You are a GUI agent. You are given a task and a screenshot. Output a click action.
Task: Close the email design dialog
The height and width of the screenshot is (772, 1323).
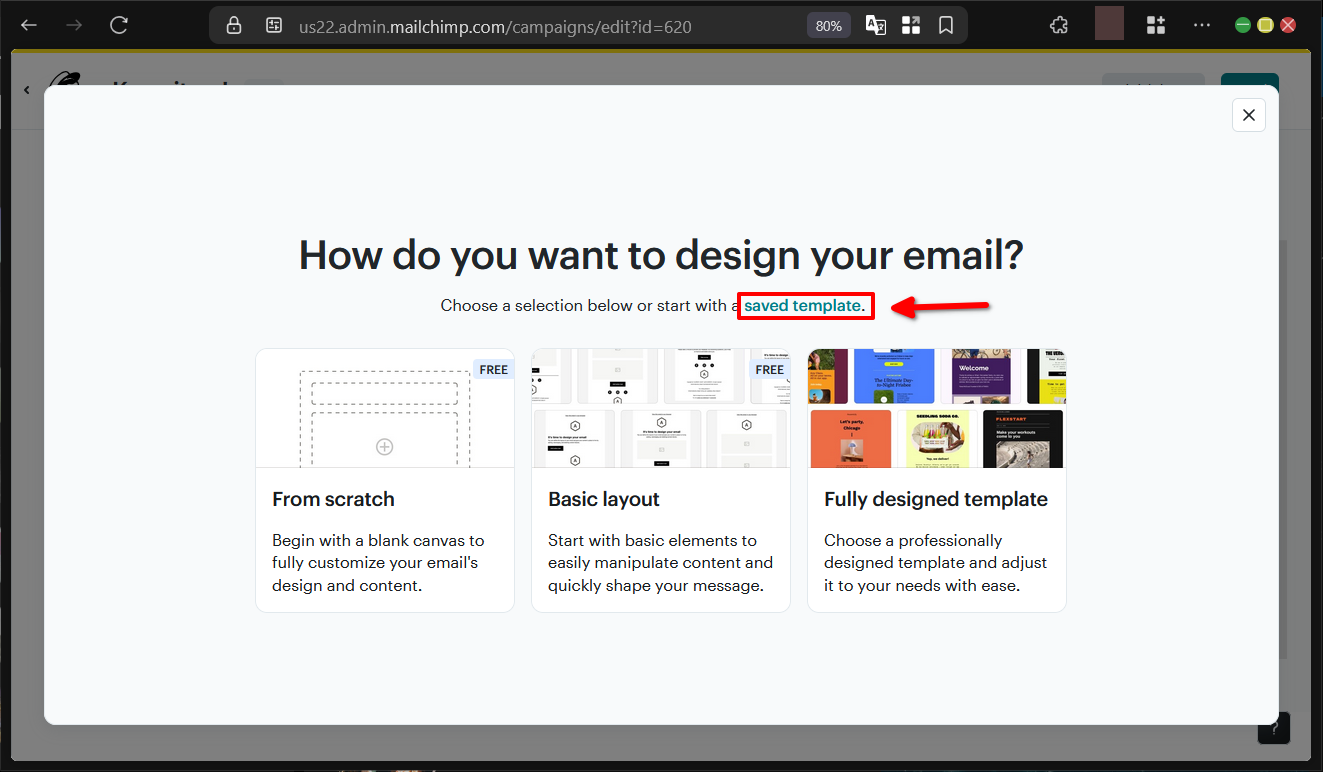[1248, 115]
